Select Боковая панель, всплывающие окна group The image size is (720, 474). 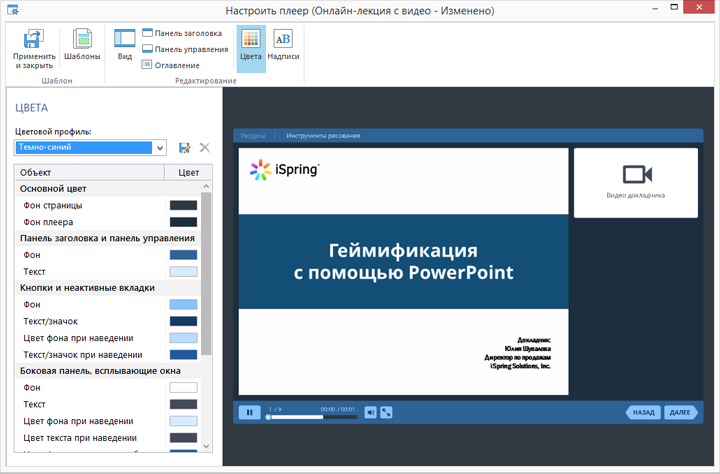pyautogui.click(x=108, y=371)
